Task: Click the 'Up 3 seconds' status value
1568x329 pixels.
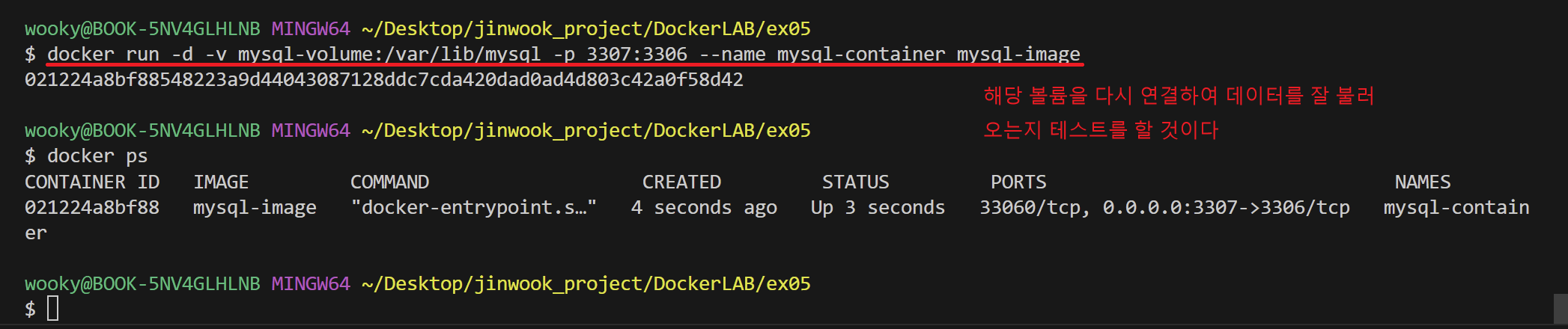Action: pos(878,207)
